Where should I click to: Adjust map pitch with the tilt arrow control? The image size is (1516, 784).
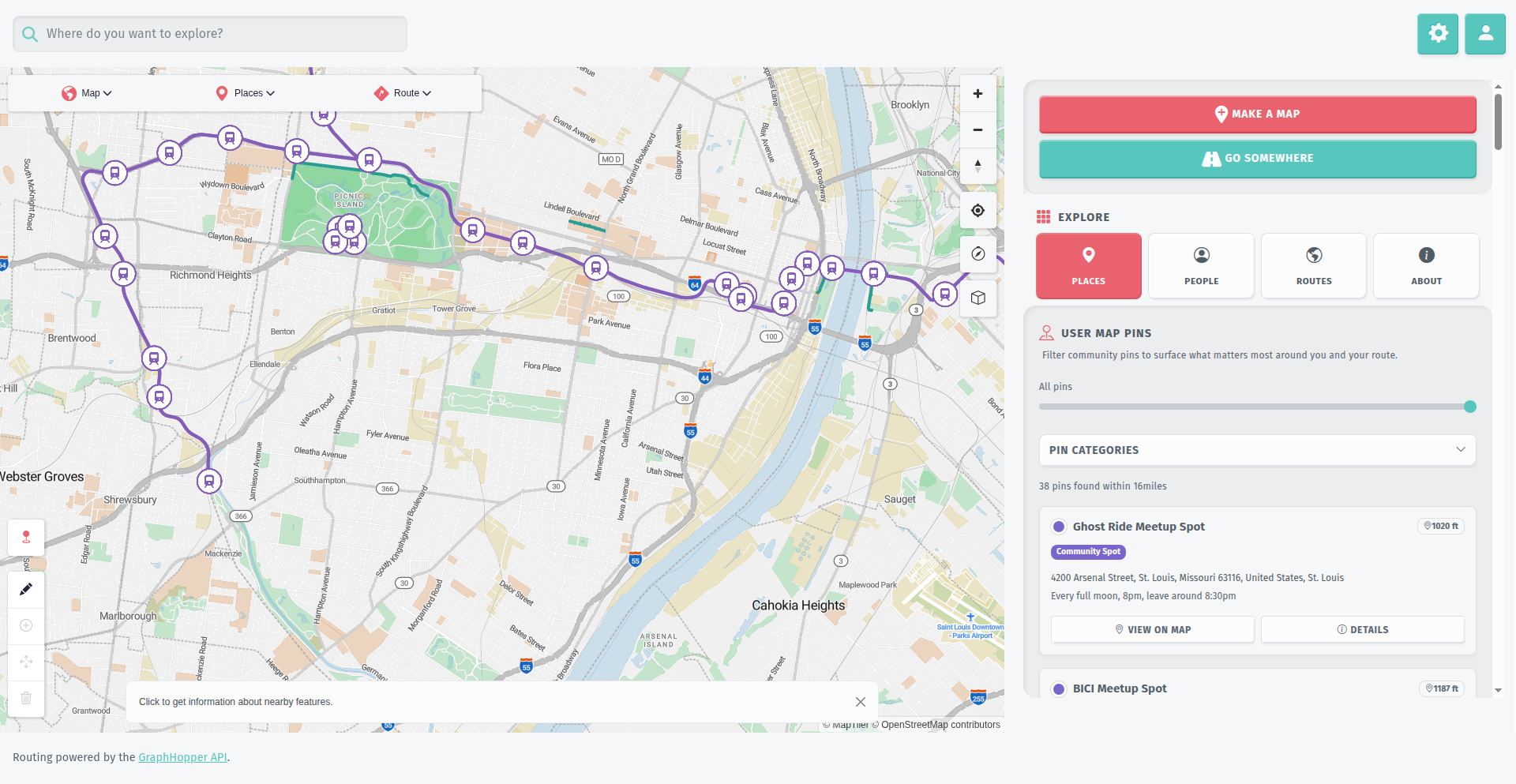(x=978, y=166)
